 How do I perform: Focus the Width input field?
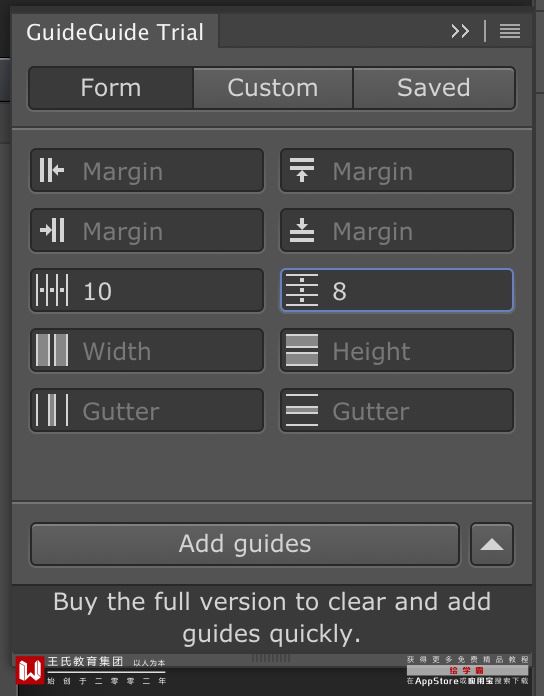tap(147, 350)
